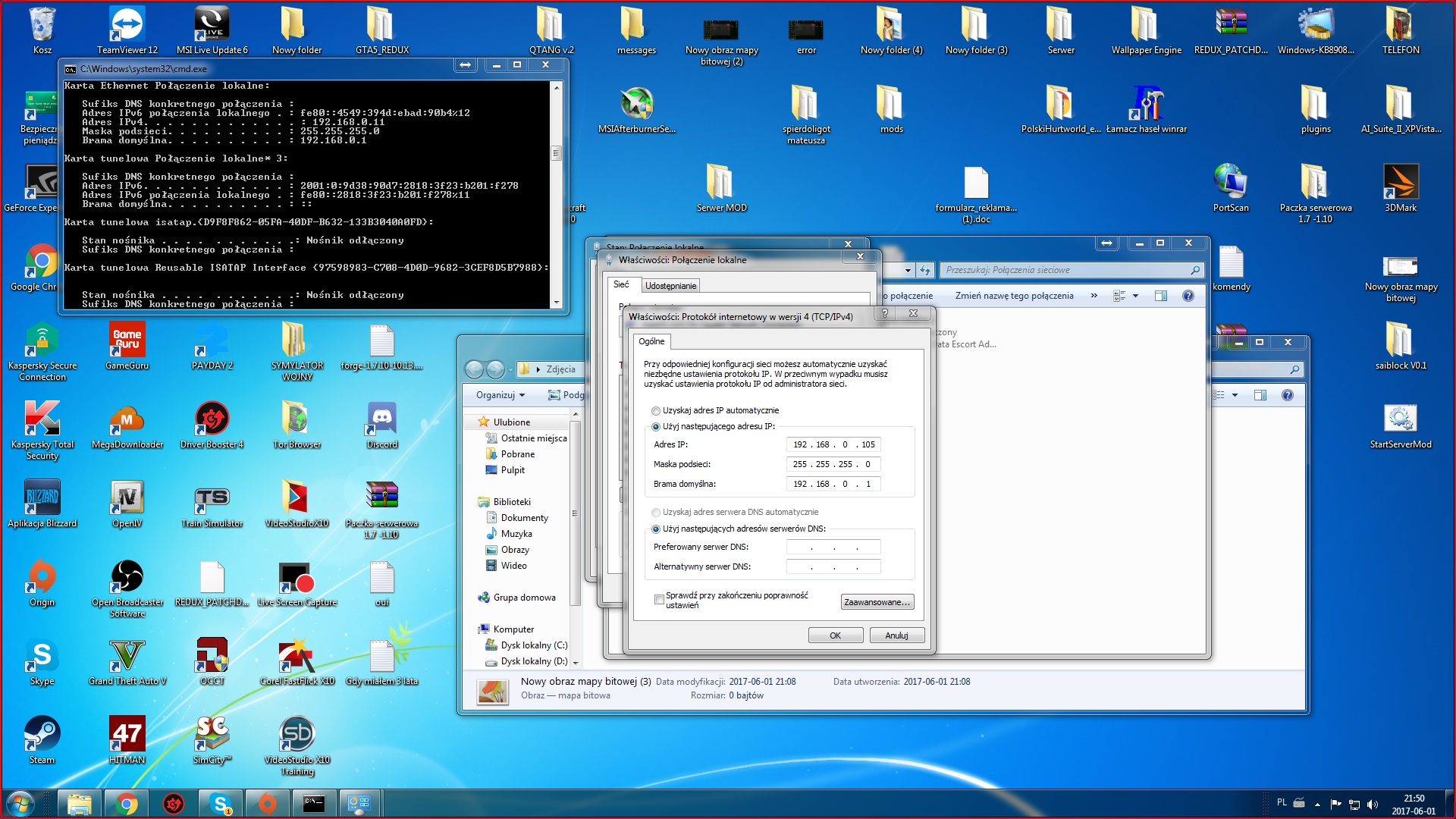Open Steam desktop shortcut
This screenshot has width=1456, height=819.
pyautogui.click(x=42, y=740)
